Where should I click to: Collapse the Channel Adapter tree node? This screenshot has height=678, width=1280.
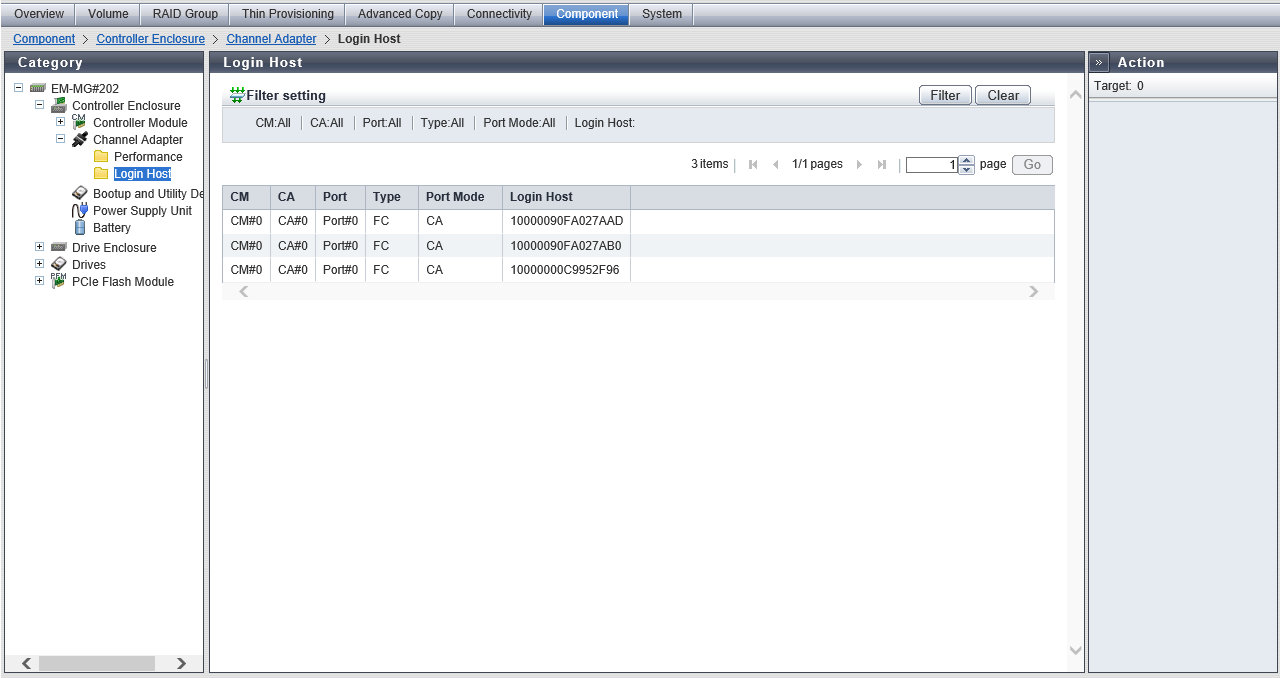[60, 140]
